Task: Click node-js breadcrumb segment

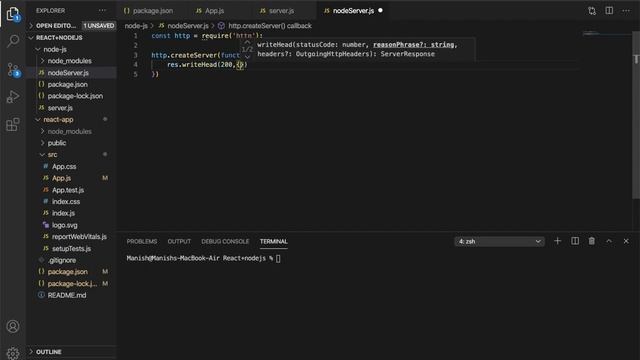Action: point(136,26)
